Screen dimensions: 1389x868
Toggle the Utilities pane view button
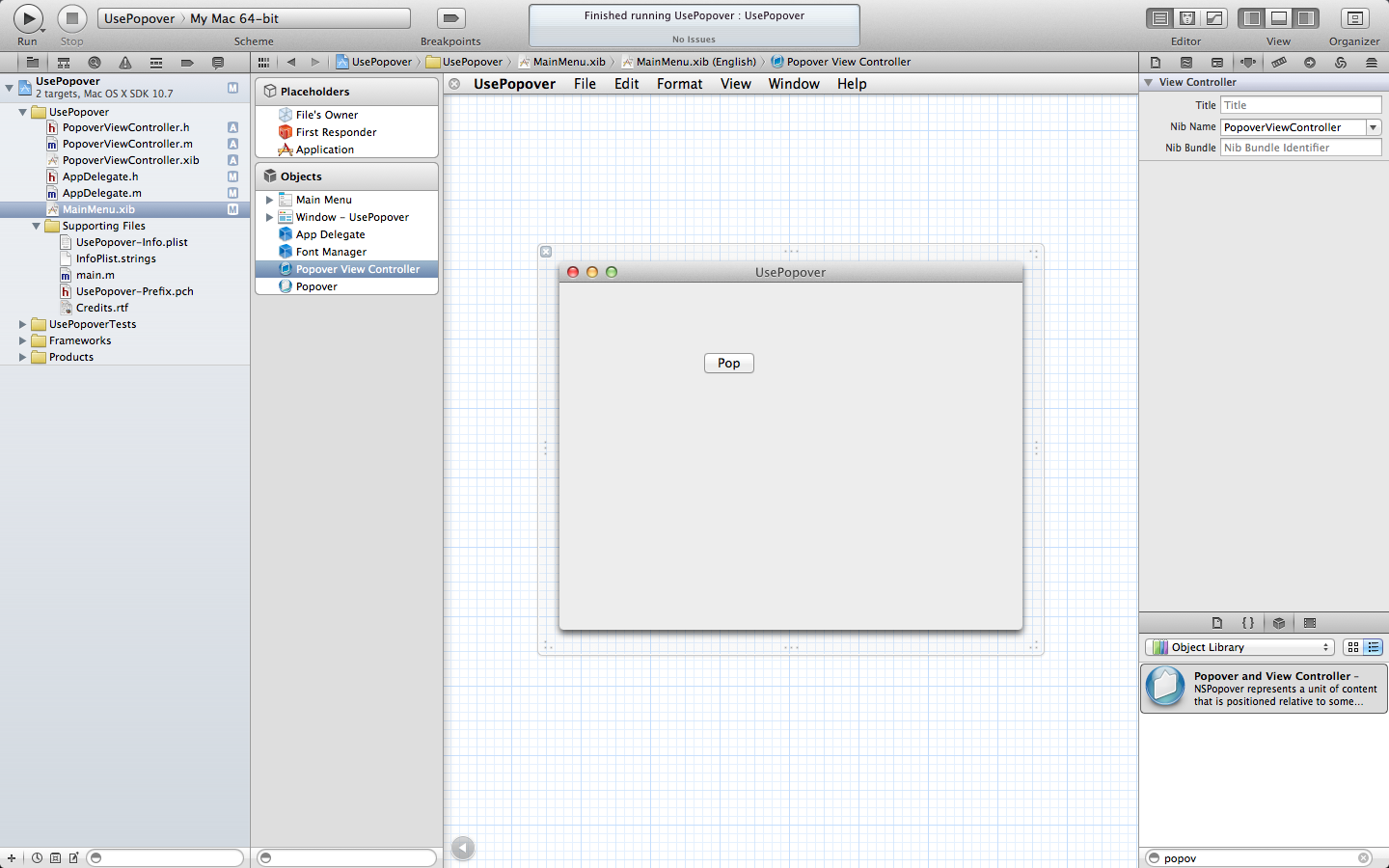pos(1306,18)
